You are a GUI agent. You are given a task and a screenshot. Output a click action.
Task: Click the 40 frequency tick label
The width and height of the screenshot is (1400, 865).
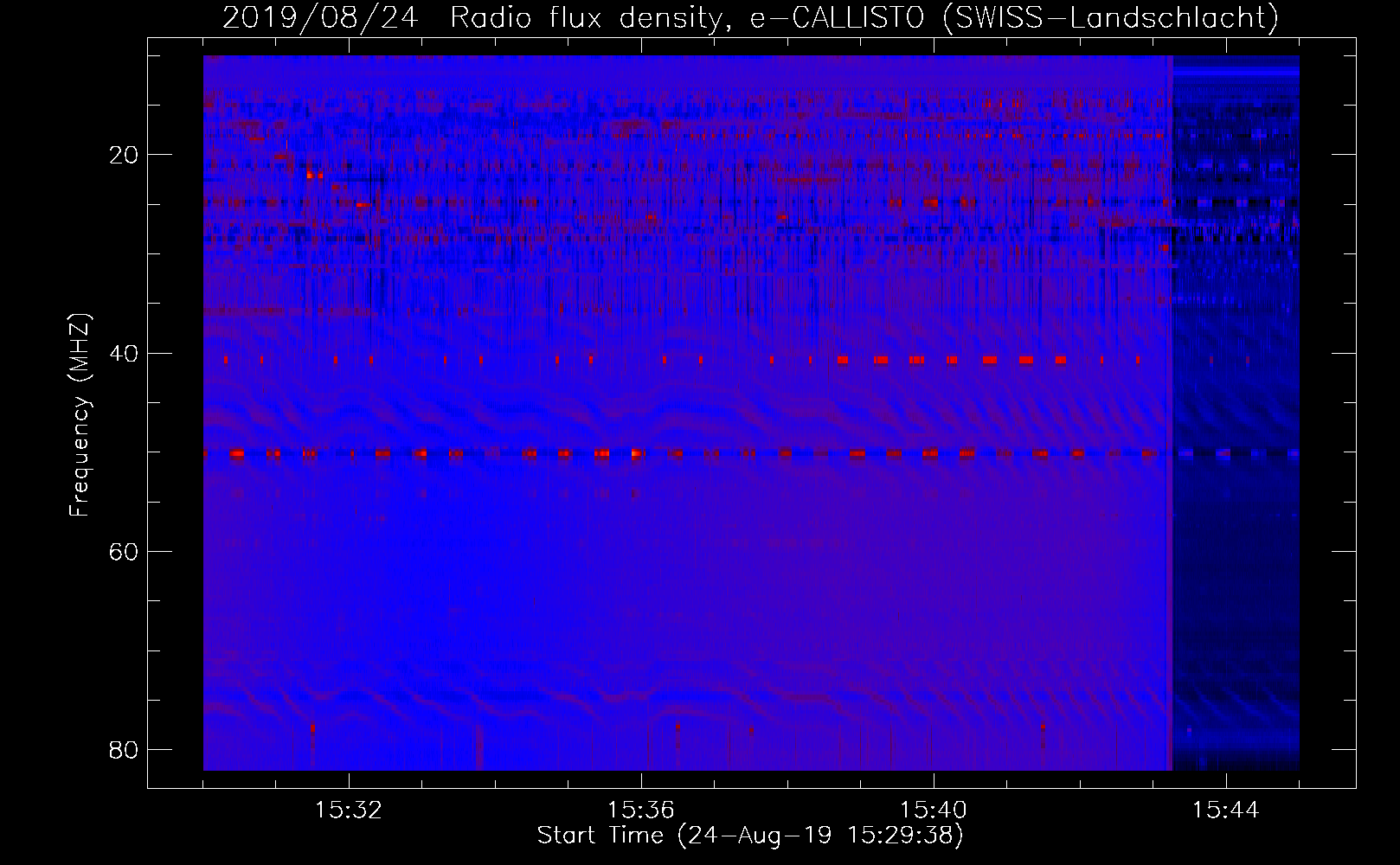[x=125, y=353]
